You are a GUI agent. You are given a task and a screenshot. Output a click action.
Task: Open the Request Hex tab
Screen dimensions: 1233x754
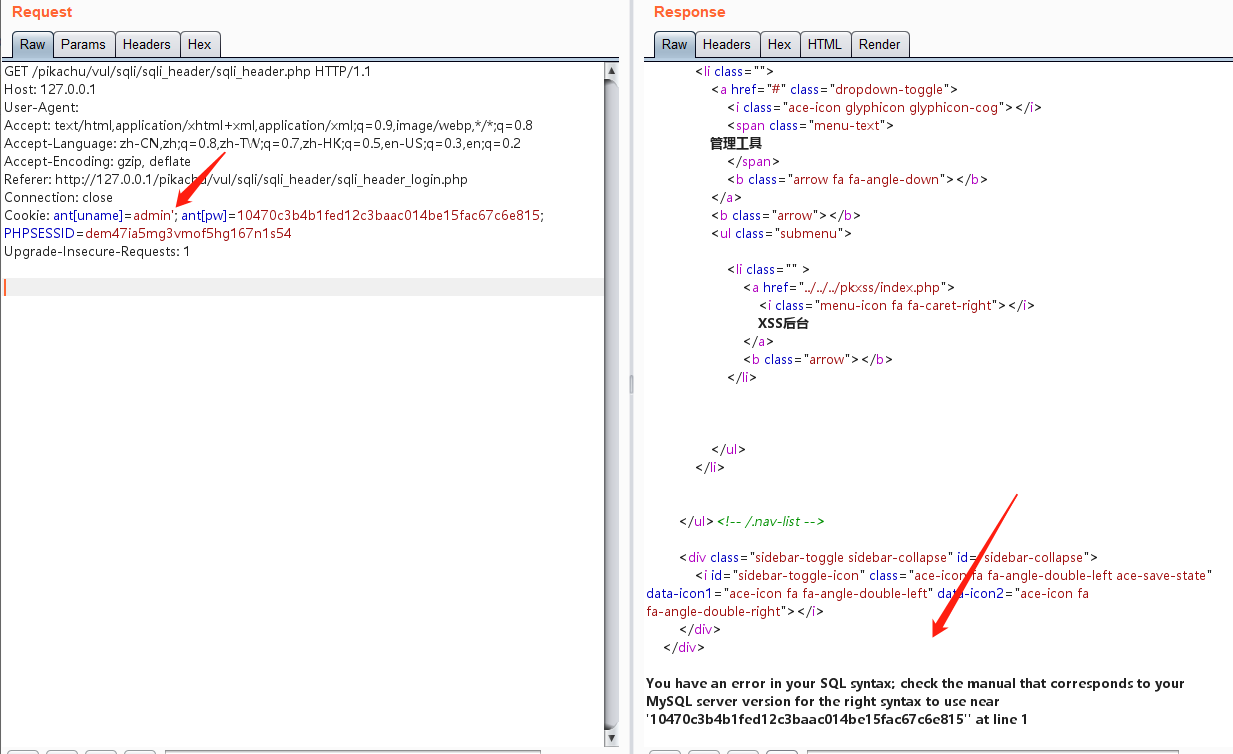(200, 44)
